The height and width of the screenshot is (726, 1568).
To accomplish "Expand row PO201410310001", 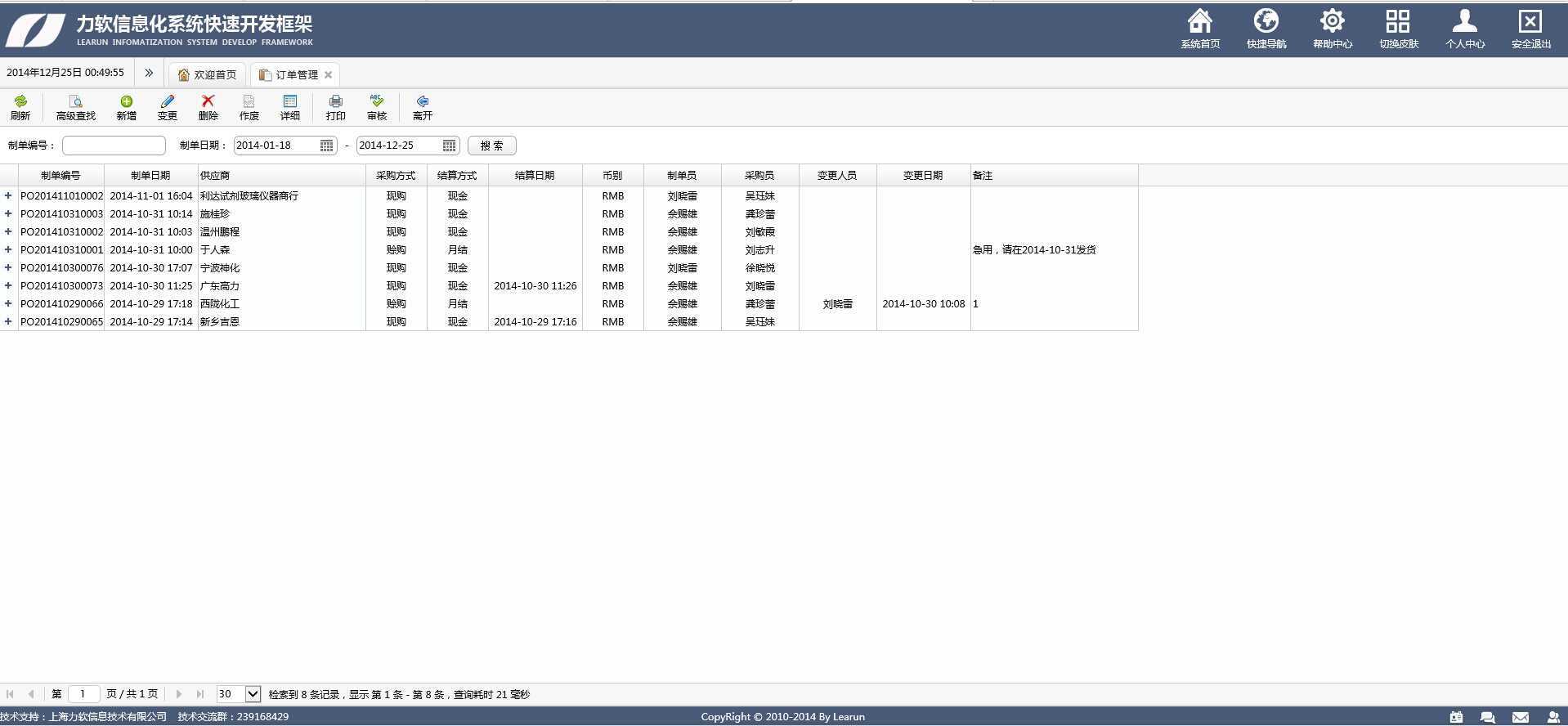I will [8, 249].
